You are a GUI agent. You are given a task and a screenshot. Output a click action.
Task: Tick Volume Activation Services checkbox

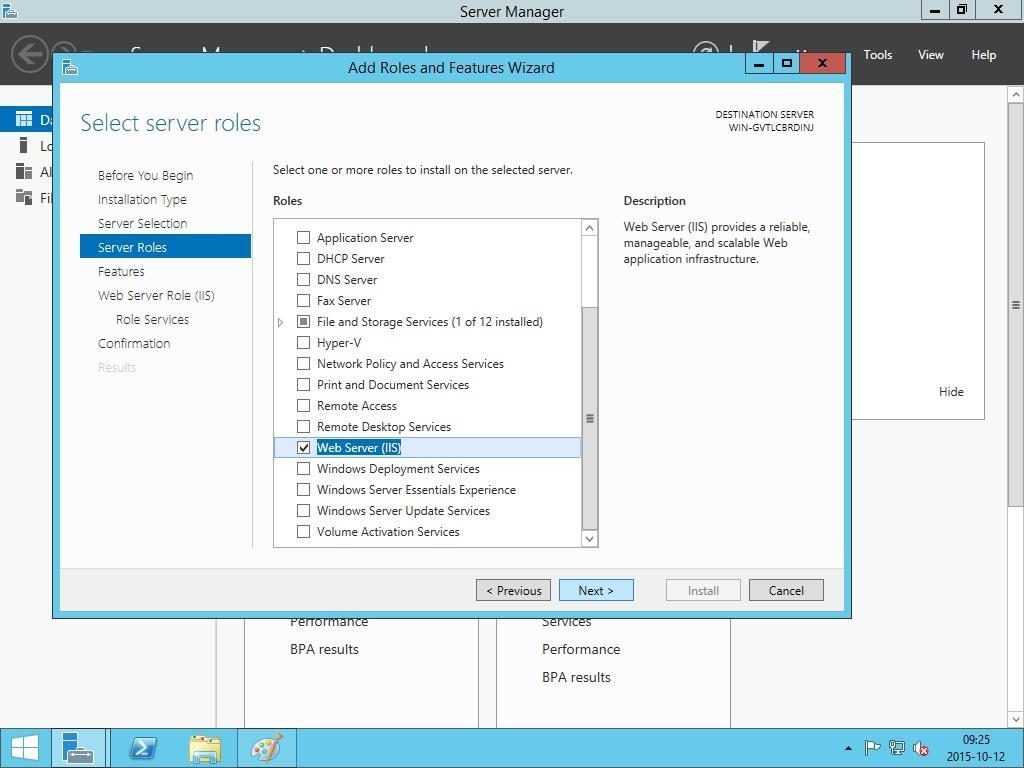pyautogui.click(x=303, y=532)
